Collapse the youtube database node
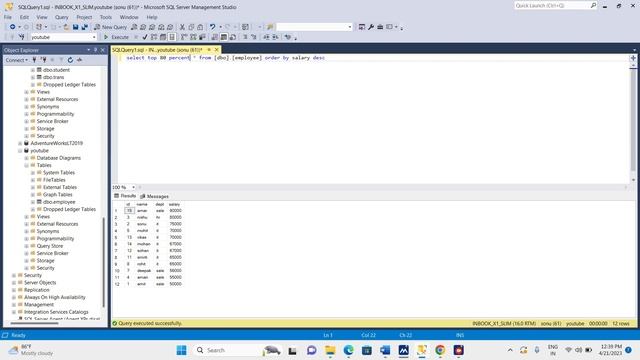640x360 pixels. coord(20,151)
